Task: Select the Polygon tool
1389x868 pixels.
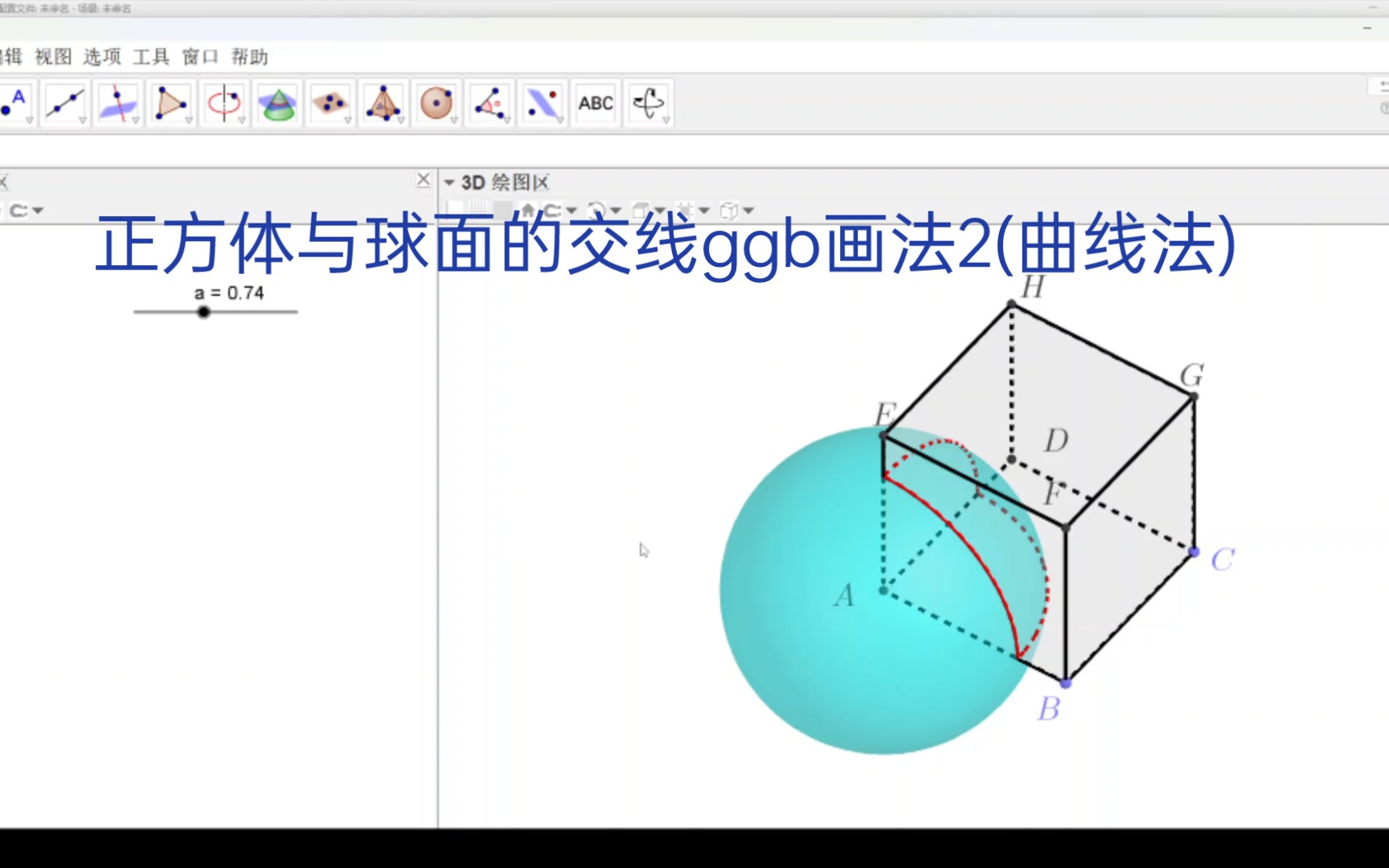Action: click(x=171, y=103)
